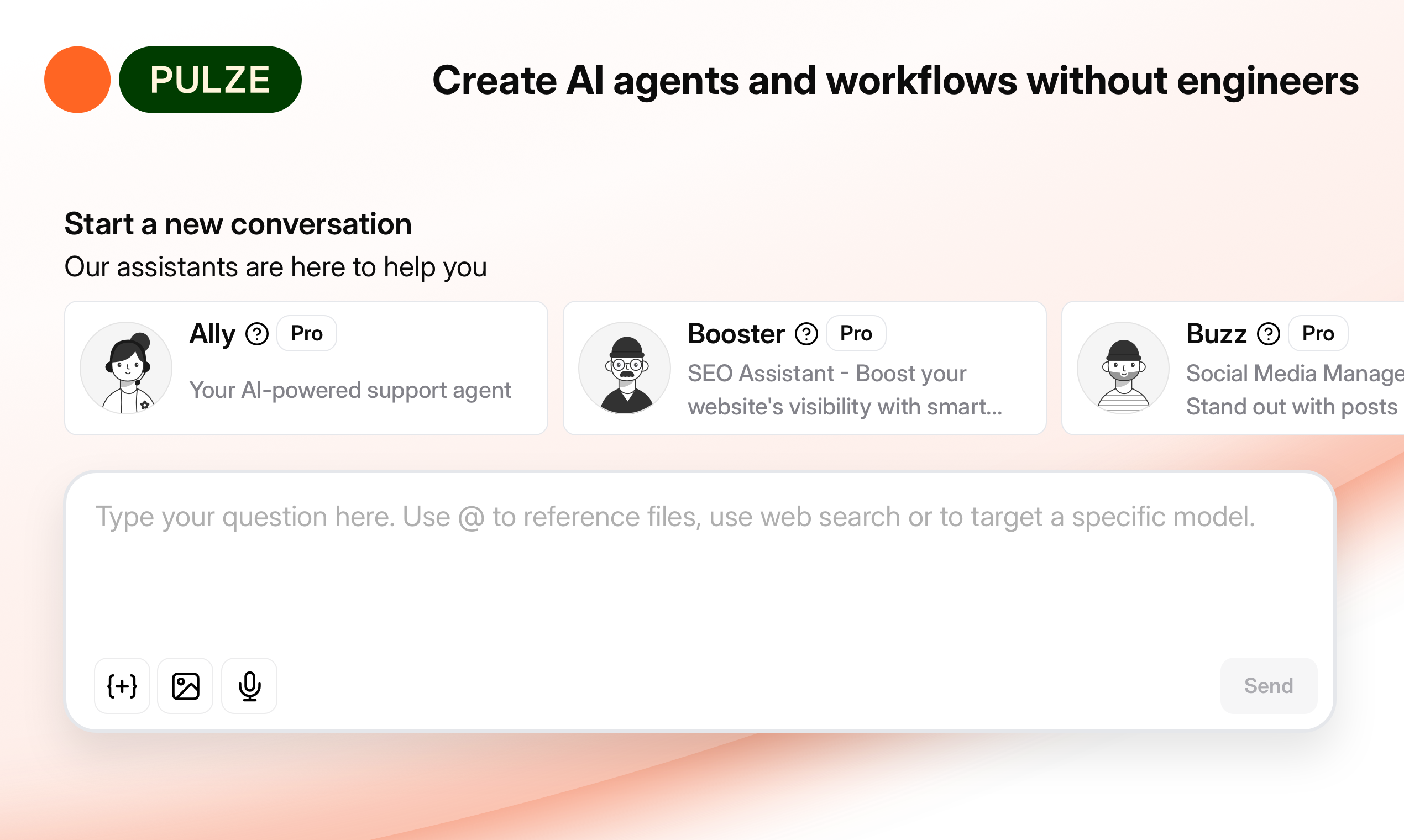Click "Your AI-powered support agent" description
The height and width of the screenshot is (840, 1404).
(350, 391)
